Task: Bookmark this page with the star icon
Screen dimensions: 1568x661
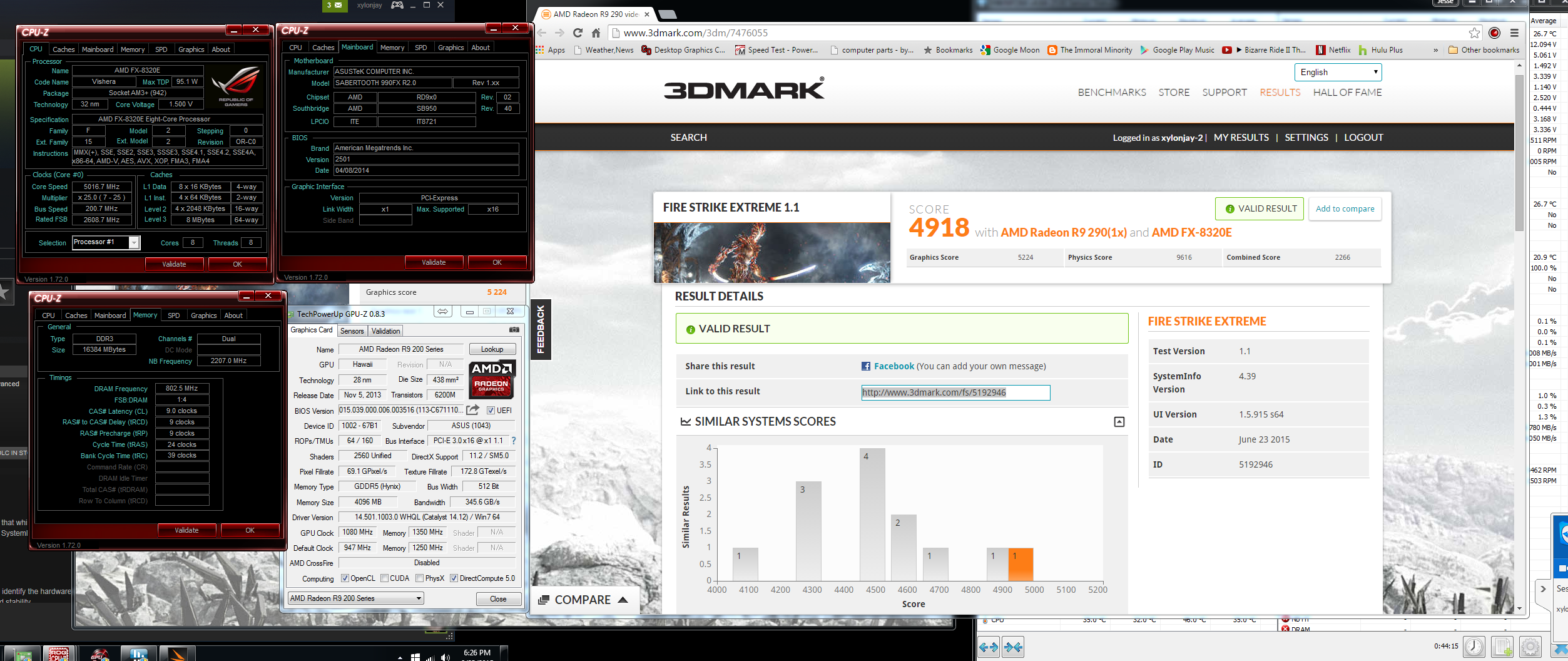Action: coord(1475,33)
